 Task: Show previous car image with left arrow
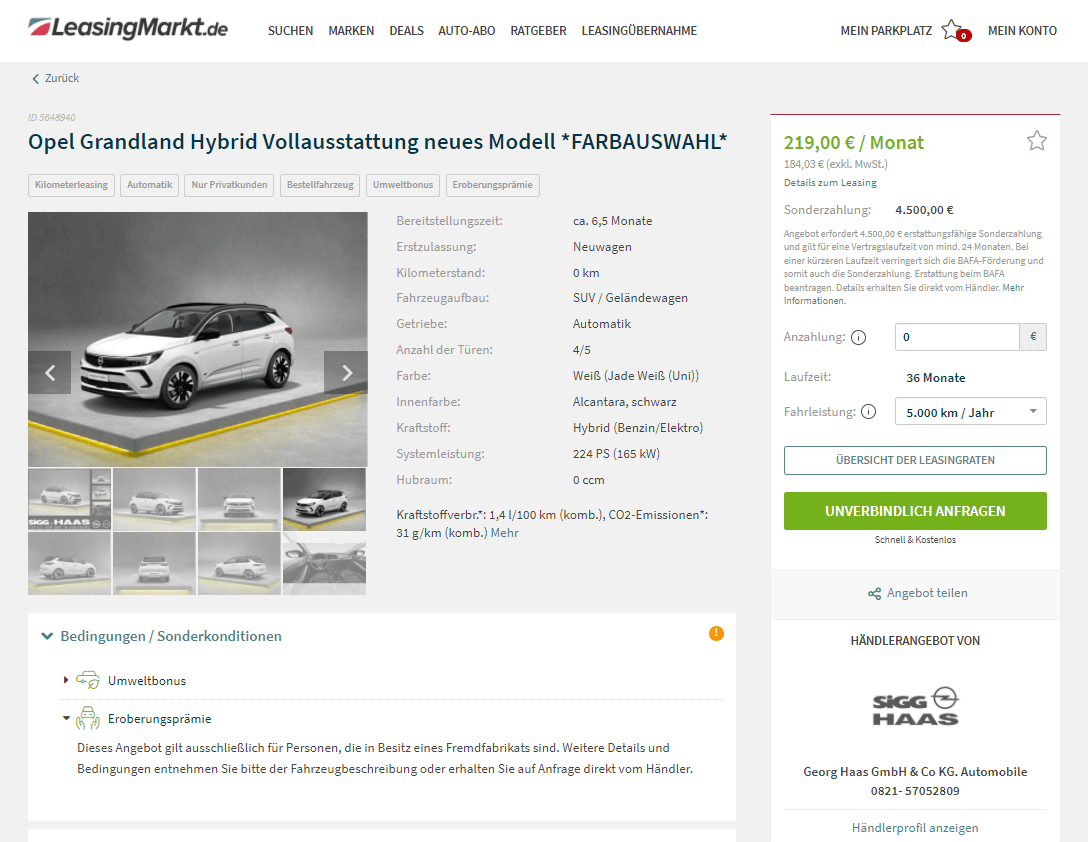(x=50, y=373)
